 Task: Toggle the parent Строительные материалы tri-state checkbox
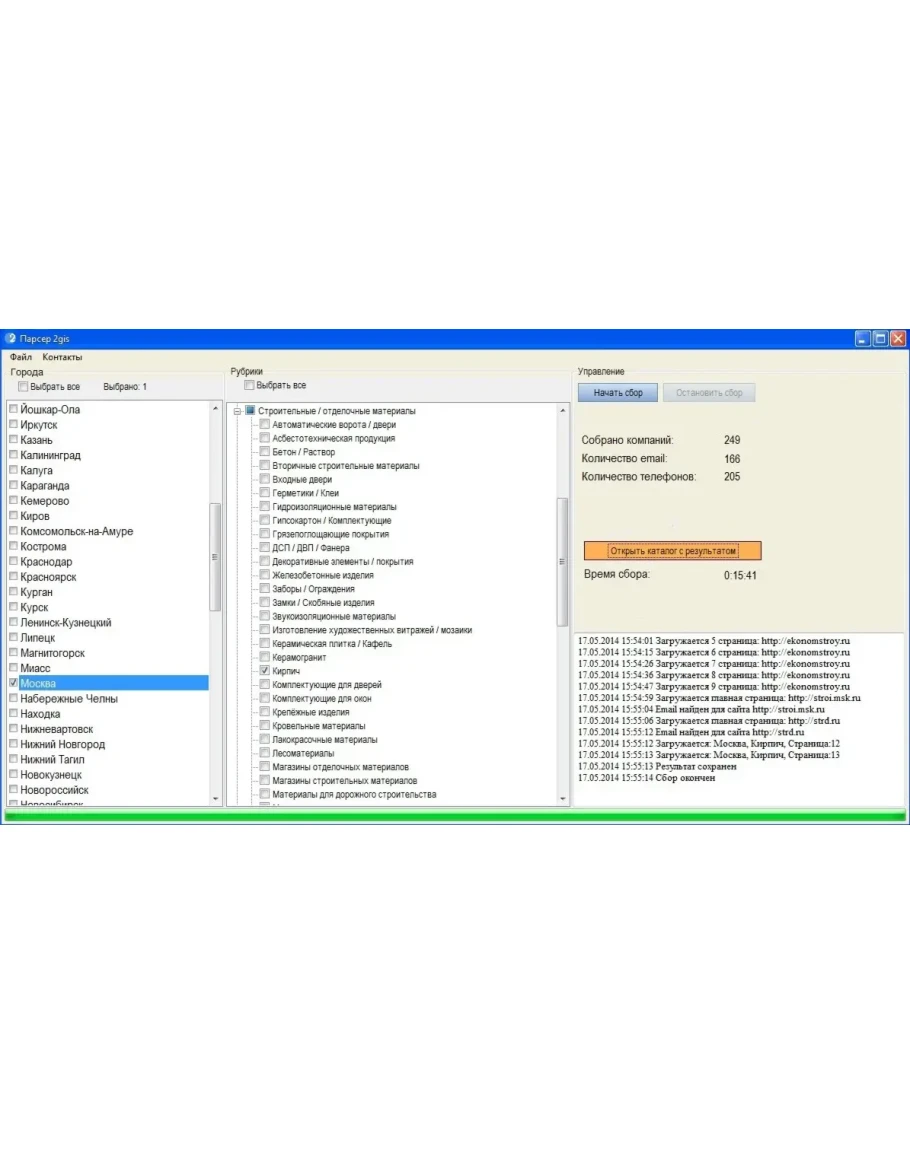click(250, 411)
